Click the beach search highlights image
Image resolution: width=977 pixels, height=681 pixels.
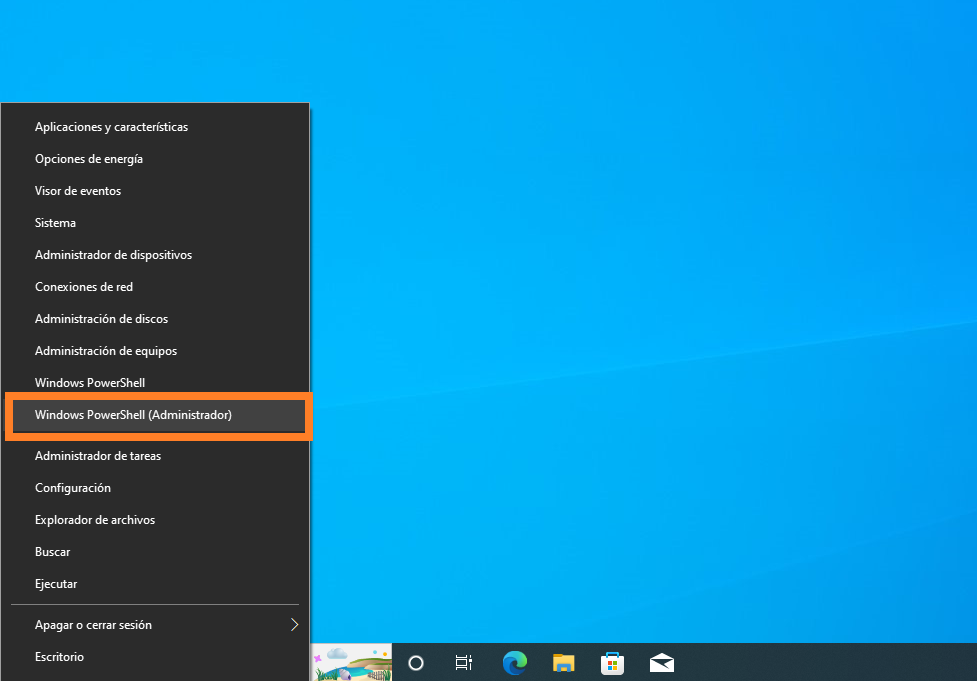click(351, 662)
